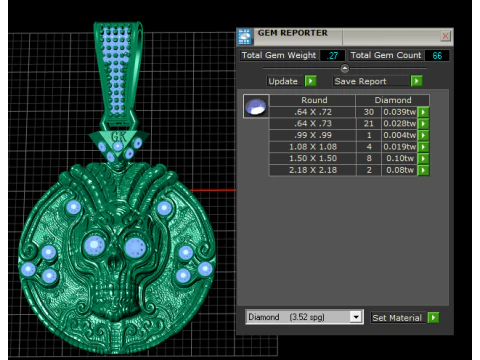480x360 pixels.
Task: Click the Total Gem Count value 66
Action: click(x=437, y=55)
